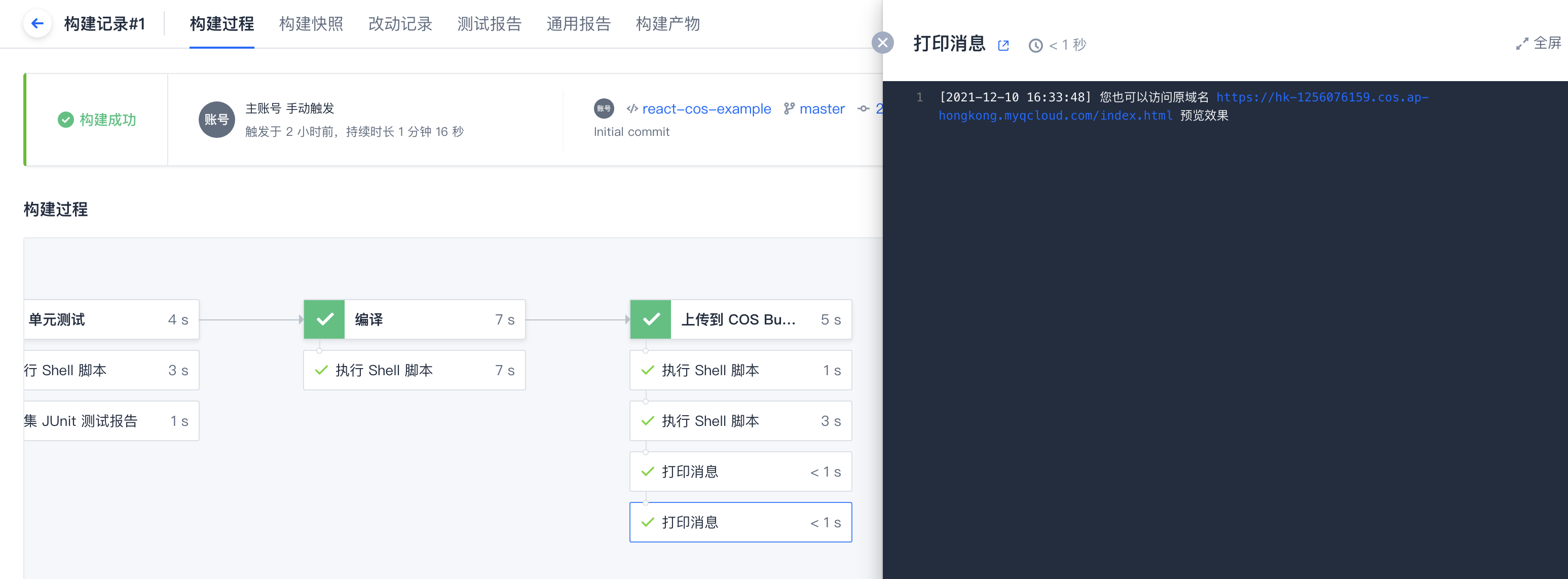This screenshot has width=1568, height=579.
Task: Select the 编译 stage header
Action: coord(415,319)
